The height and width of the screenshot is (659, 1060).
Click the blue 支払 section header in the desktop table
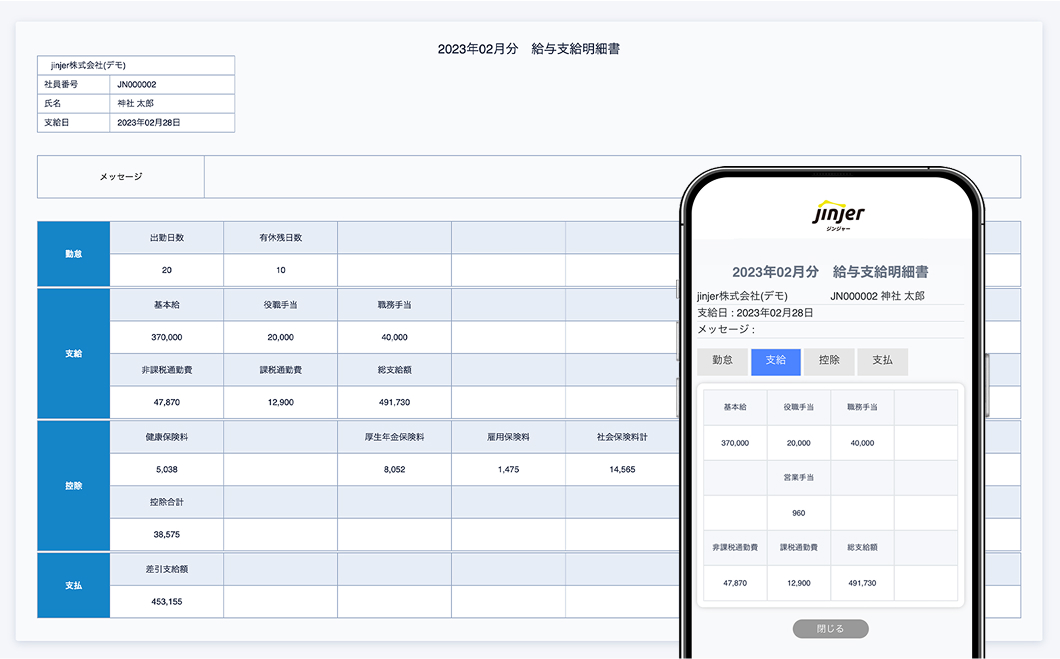[x=73, y=585]
